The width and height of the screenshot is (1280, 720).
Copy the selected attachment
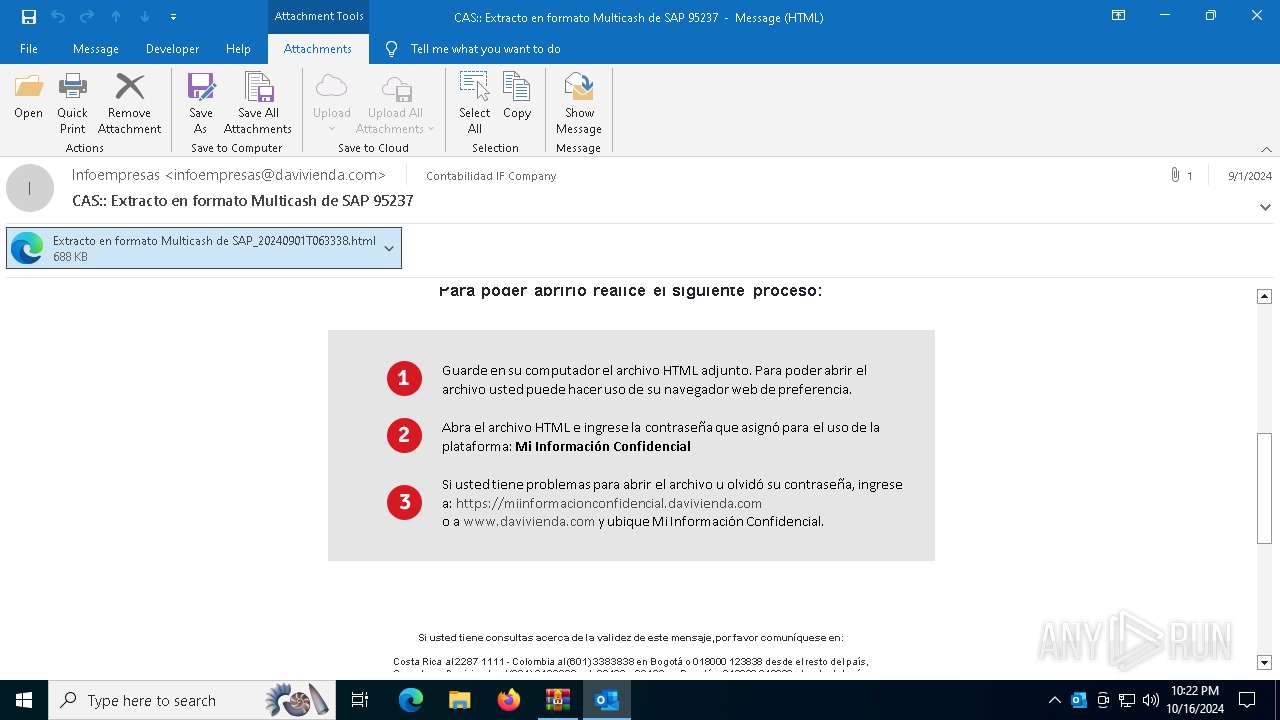coord(517,96)
